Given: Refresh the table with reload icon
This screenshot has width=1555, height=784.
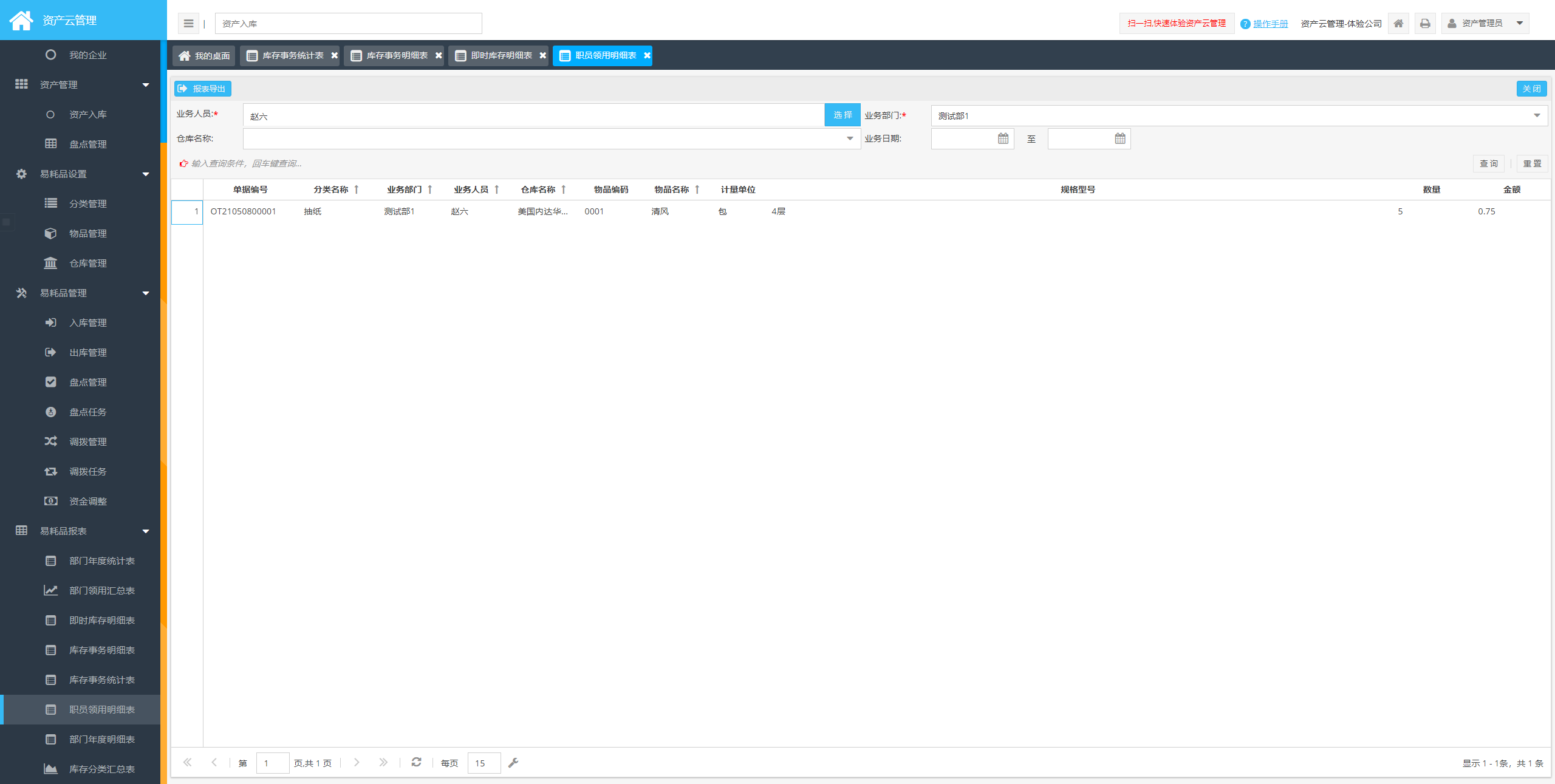Looking at the screenshot, I should 416,762.
